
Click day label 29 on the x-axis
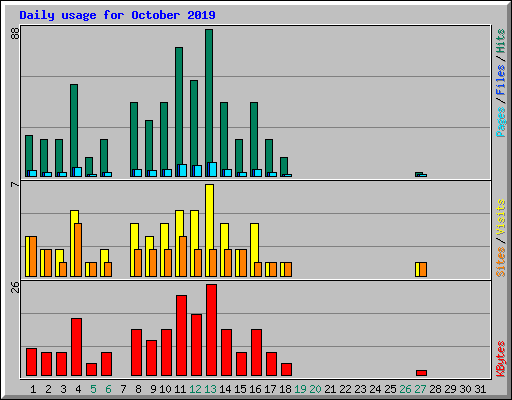click(450, 389)
